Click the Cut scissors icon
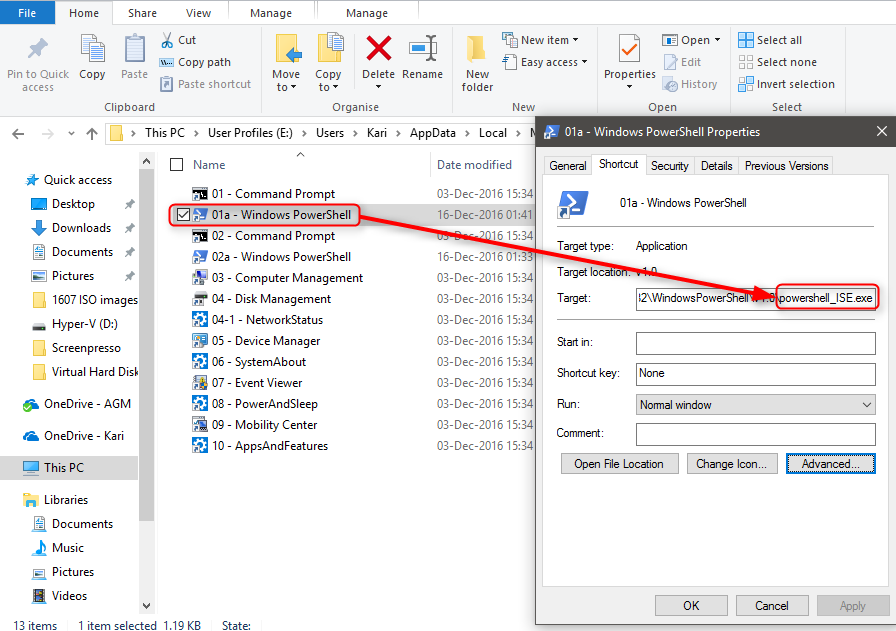The image size is (896, 631). point(167,40)
